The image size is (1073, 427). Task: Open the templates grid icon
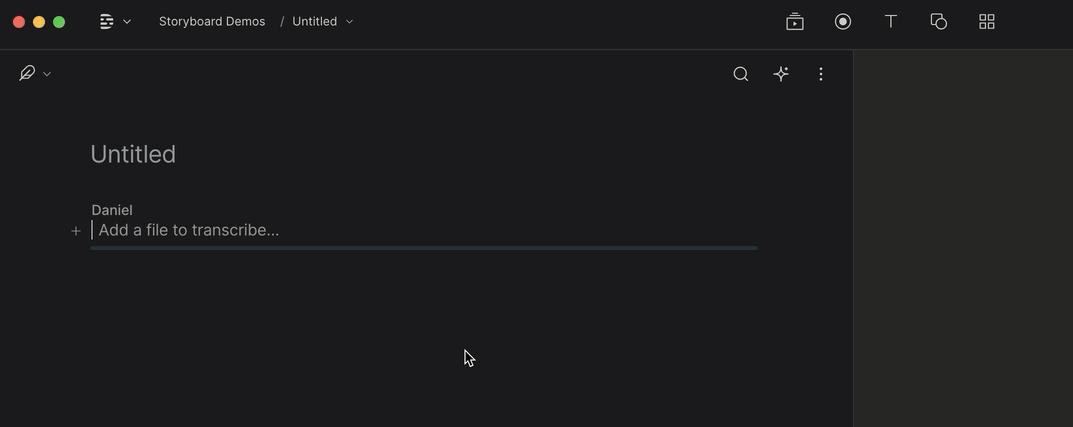tap(987, 22)
